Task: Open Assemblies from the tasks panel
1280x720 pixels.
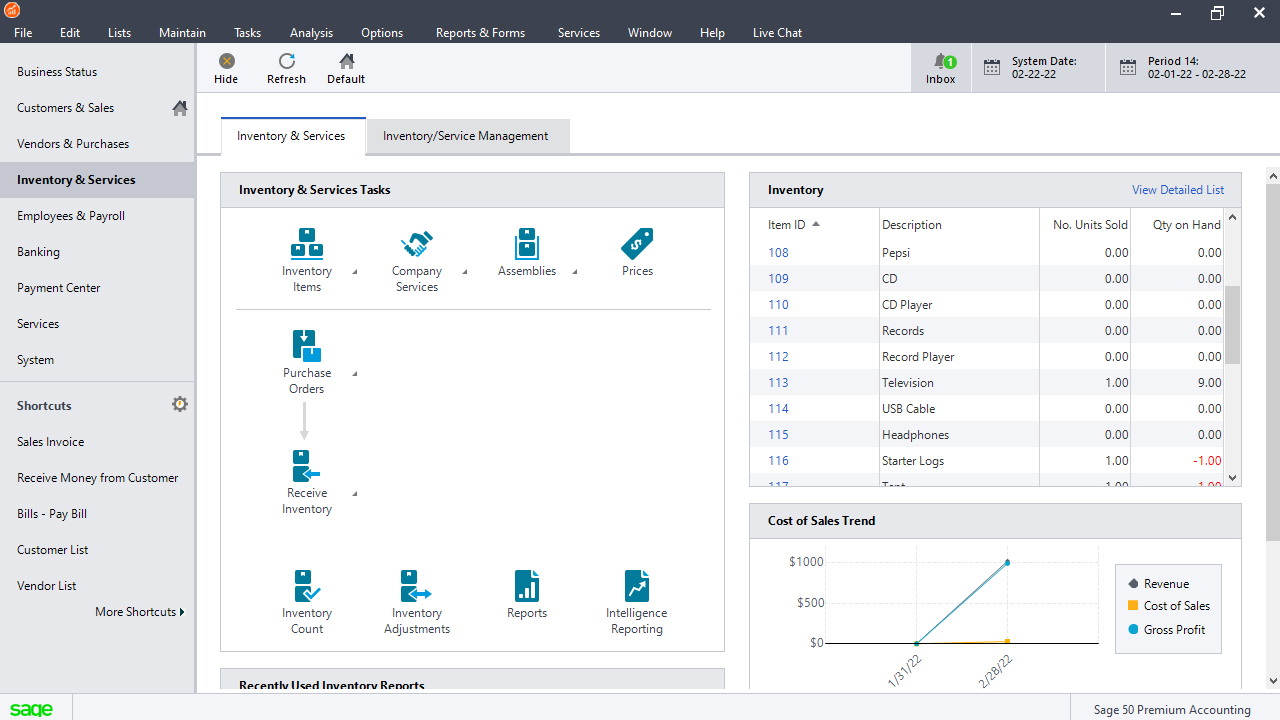Action: [x=527, y=250]
